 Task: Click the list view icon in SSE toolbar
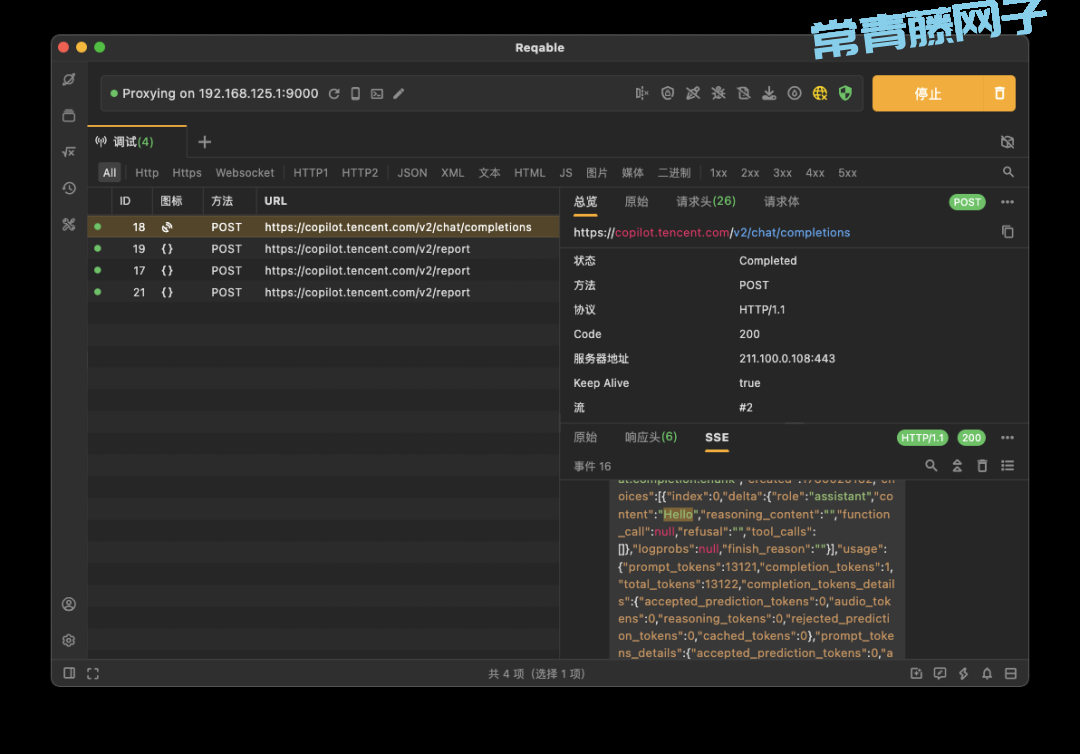pos(1007,466)
